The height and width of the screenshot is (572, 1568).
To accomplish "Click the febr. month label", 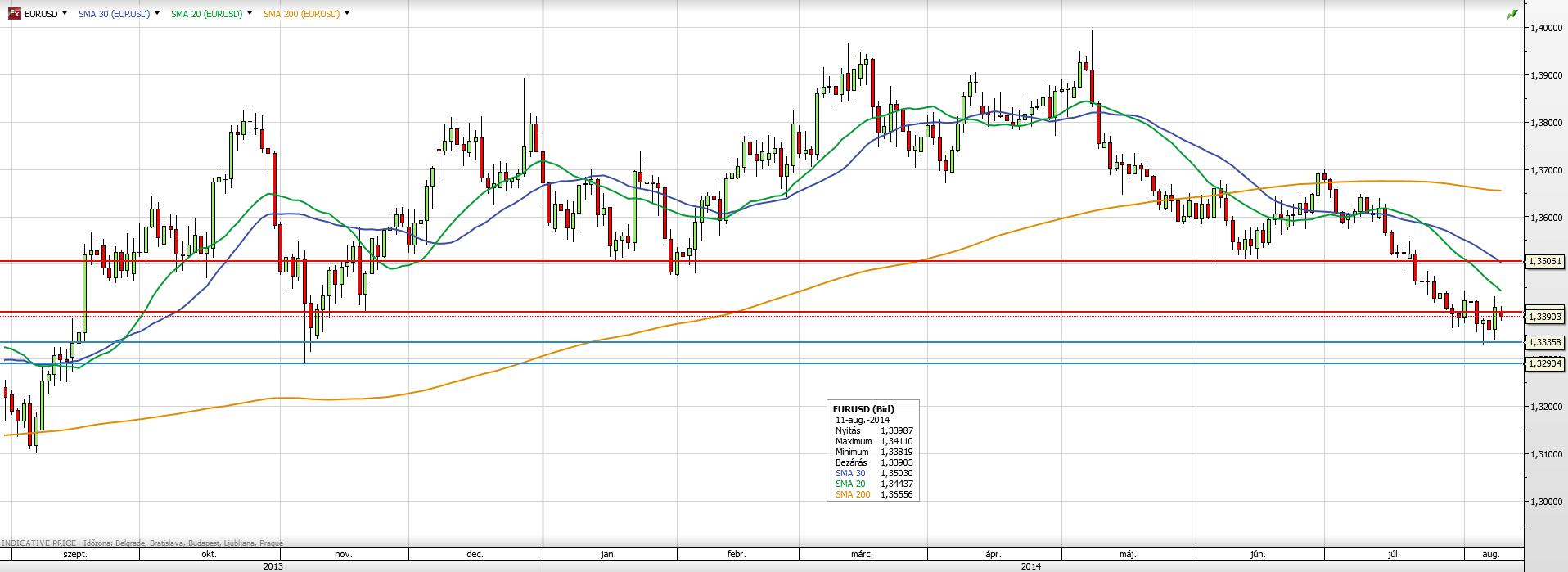I will pos(737,554).
